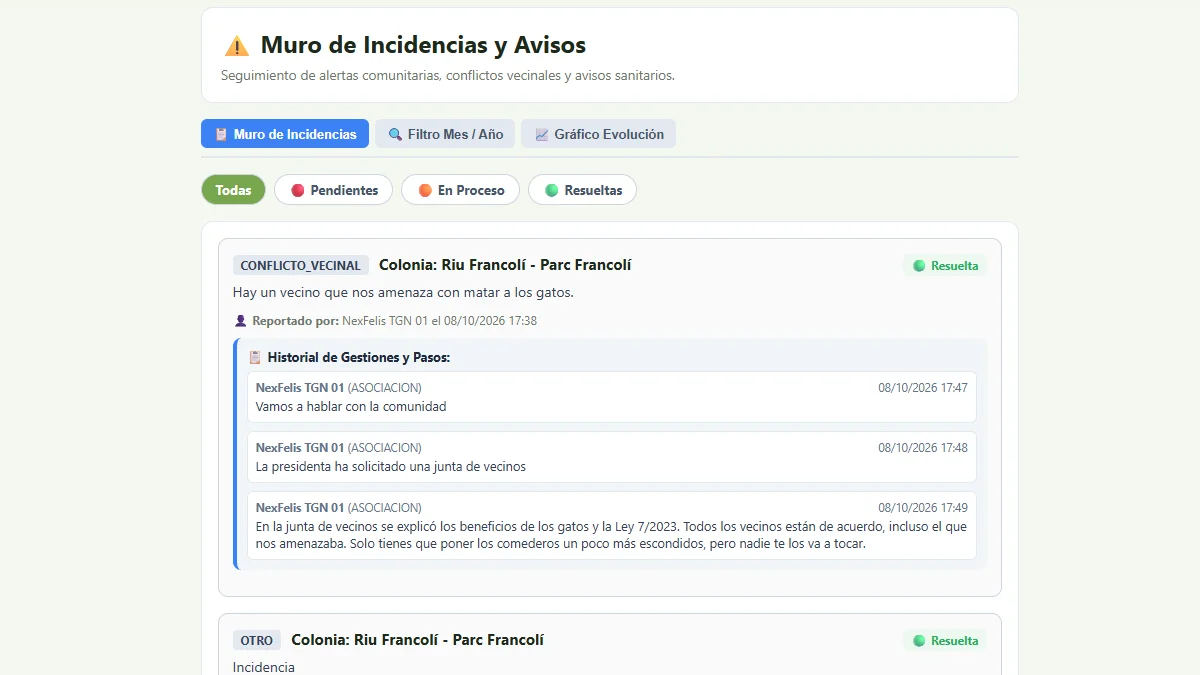1200x675 pixels.
Task: Click the Muro de Incidencias y Avisos title
Action: 424,45
